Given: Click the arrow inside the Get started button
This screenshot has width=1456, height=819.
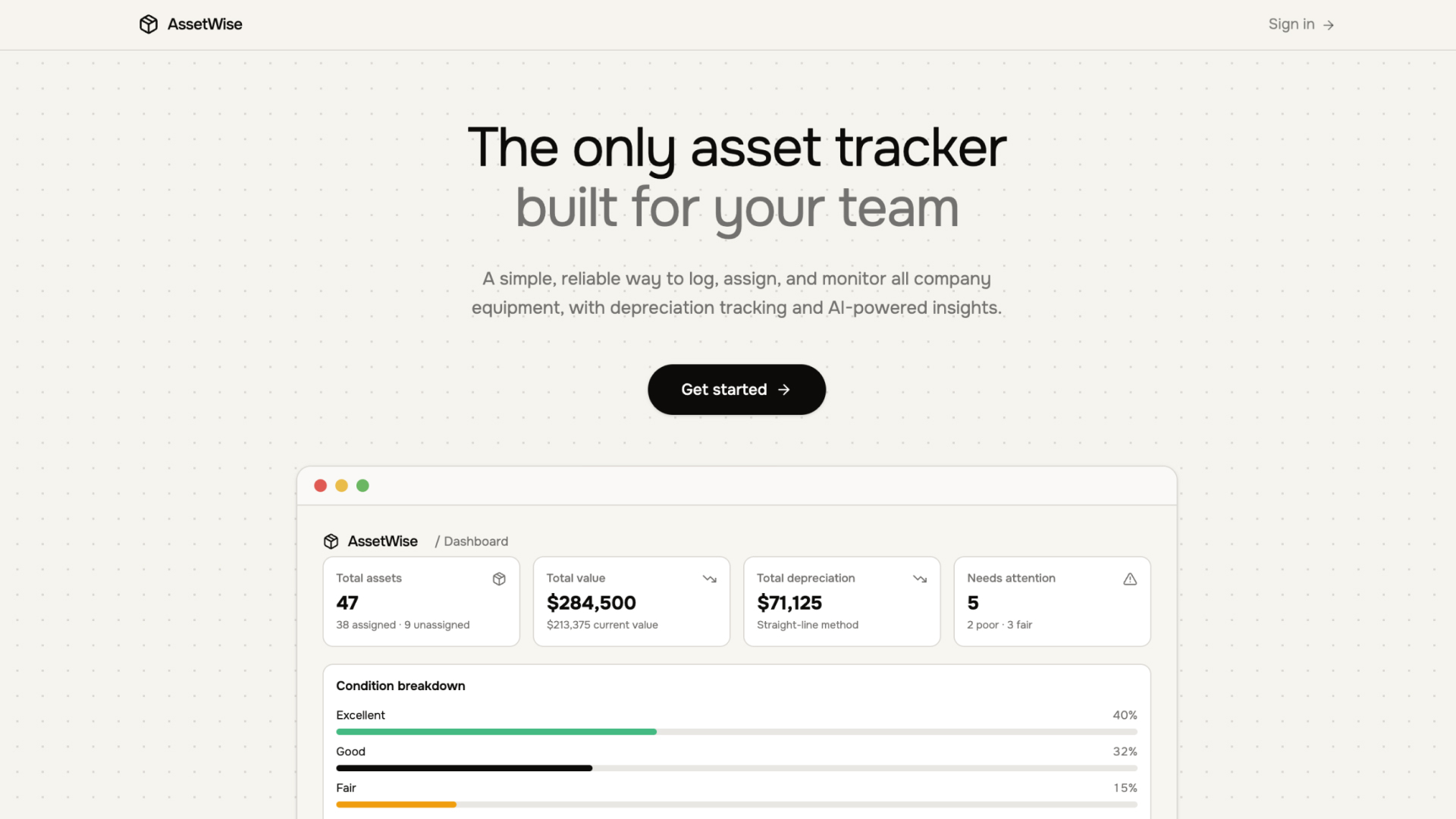Looking at the screenshot, I should tap(783, 389).
